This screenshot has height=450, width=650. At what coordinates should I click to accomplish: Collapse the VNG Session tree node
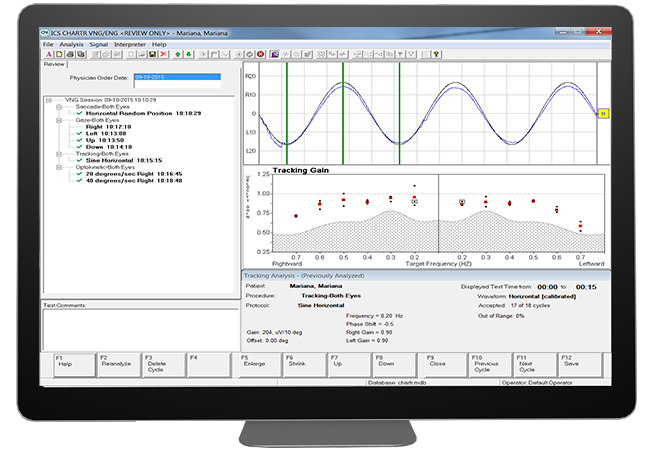point(49,100)
